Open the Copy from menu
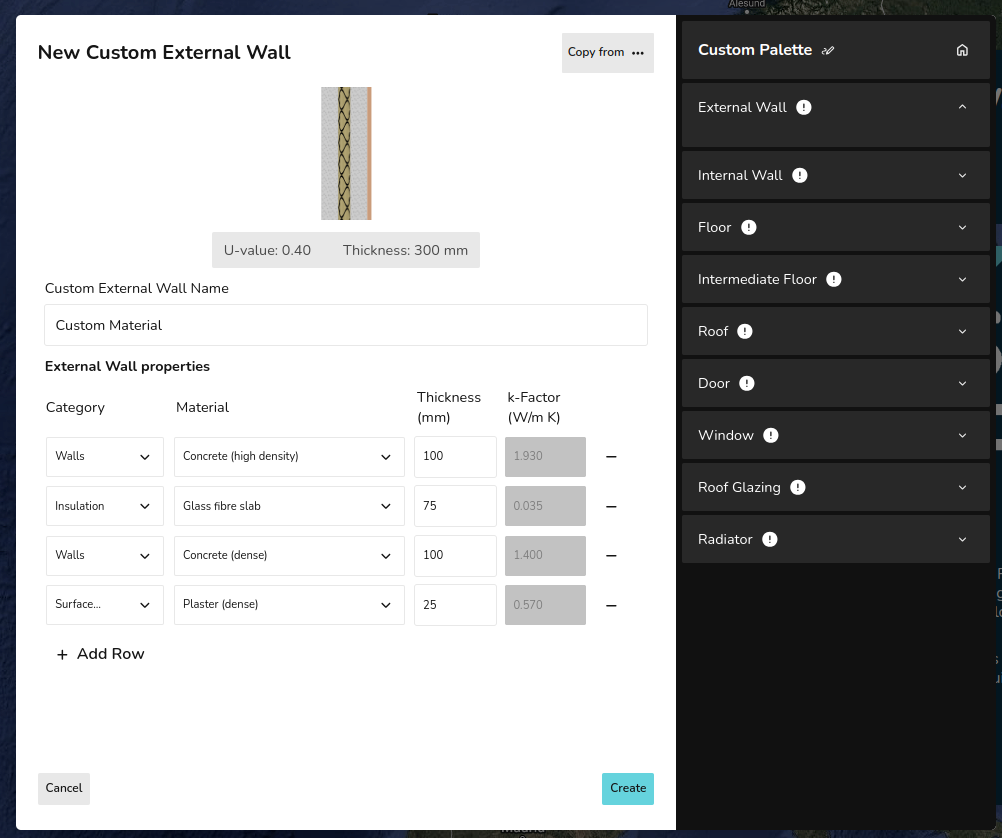1002x838 pixels. point(607,53)
